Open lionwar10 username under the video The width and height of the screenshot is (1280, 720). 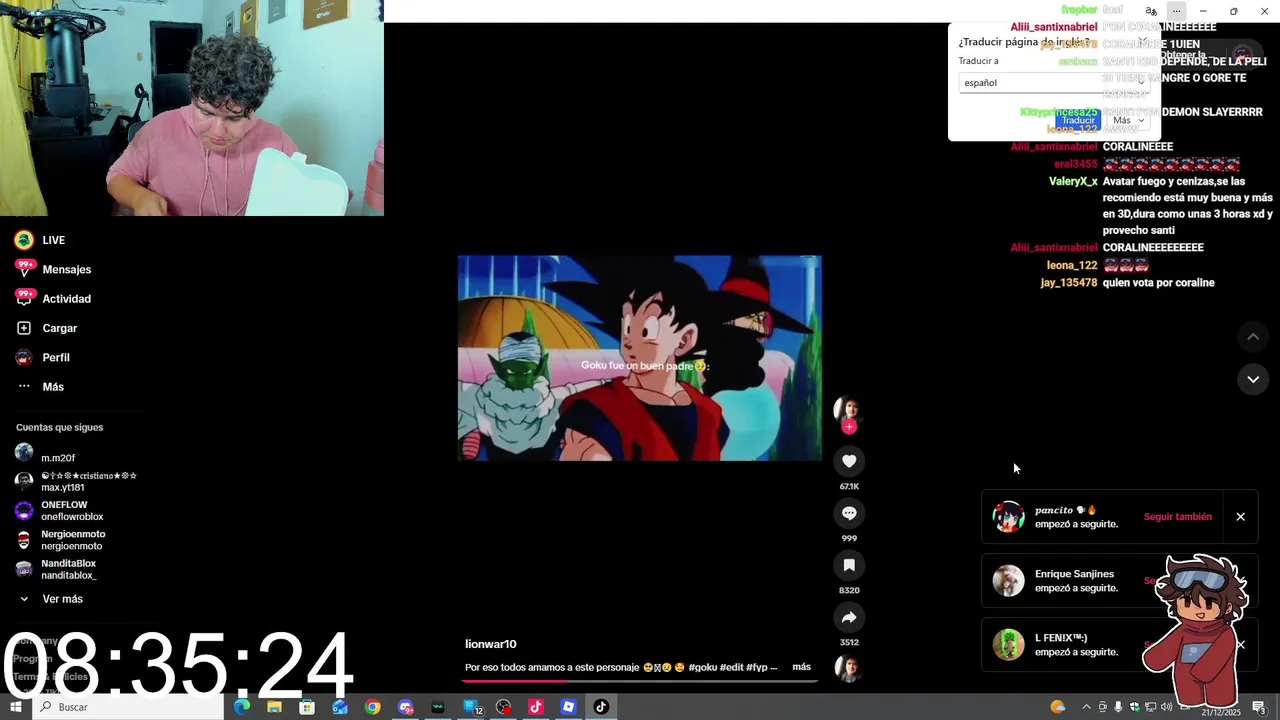coord(490,644)
